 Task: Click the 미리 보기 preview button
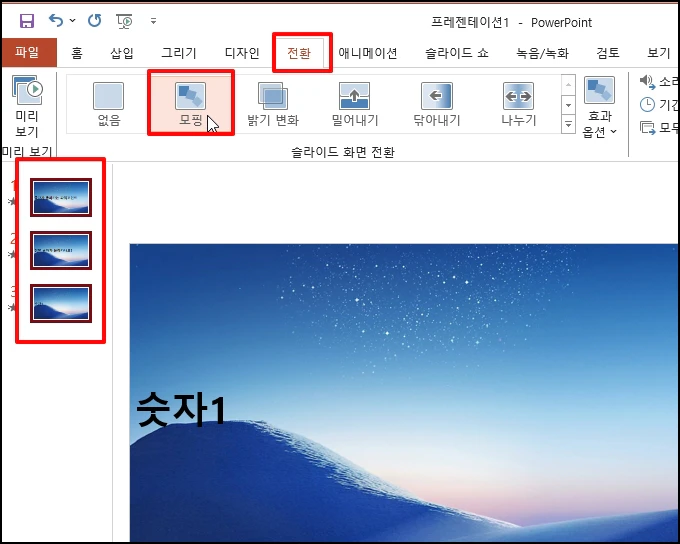[27, 106]
